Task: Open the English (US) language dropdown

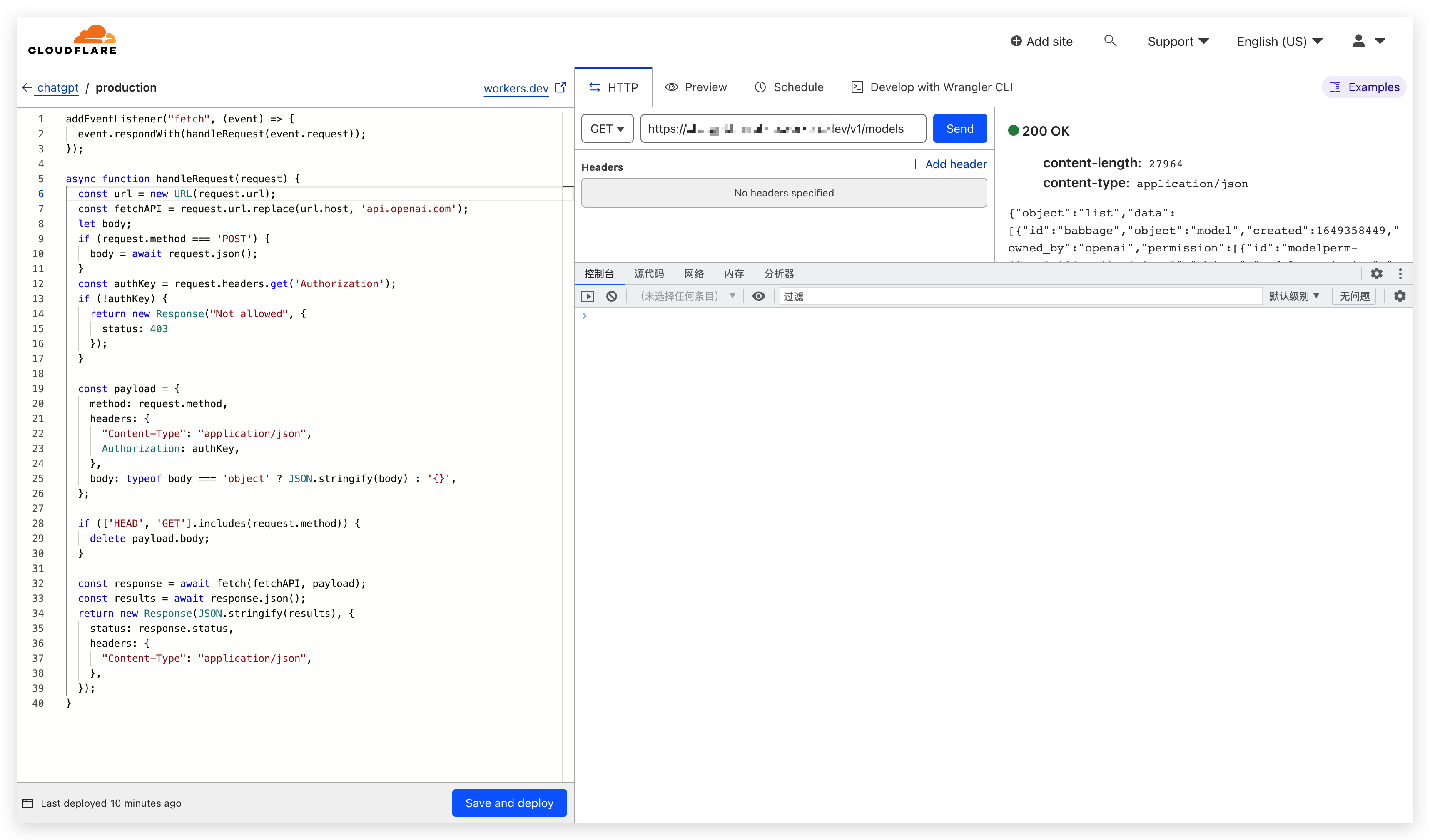Action: (x=1280, y=41)
